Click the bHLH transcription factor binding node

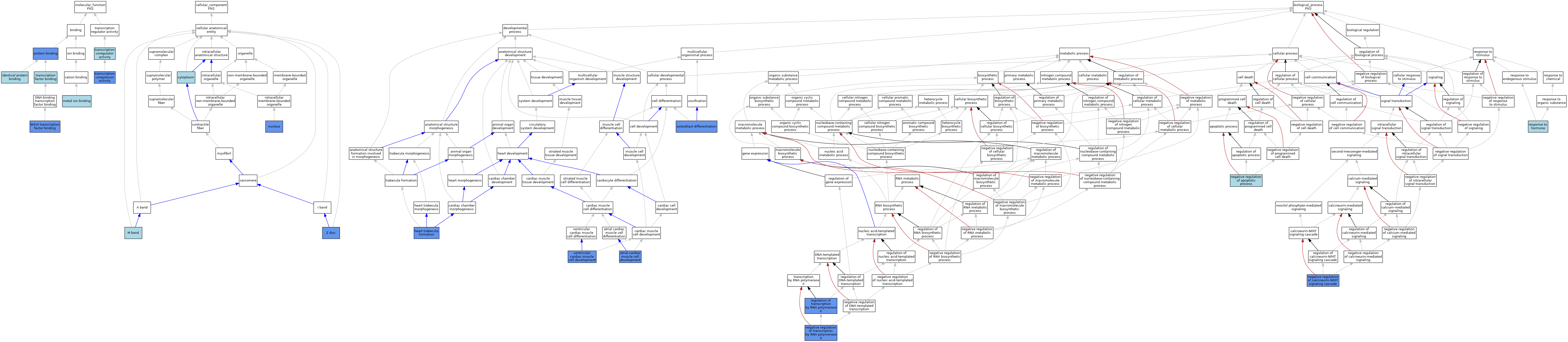point(45,127)
